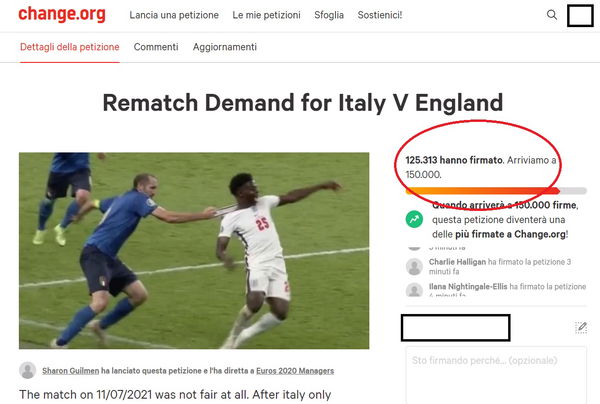Open the Sharon Guilmen author link
The width and height of the screenshot is (600, 404).
[70, 370]
